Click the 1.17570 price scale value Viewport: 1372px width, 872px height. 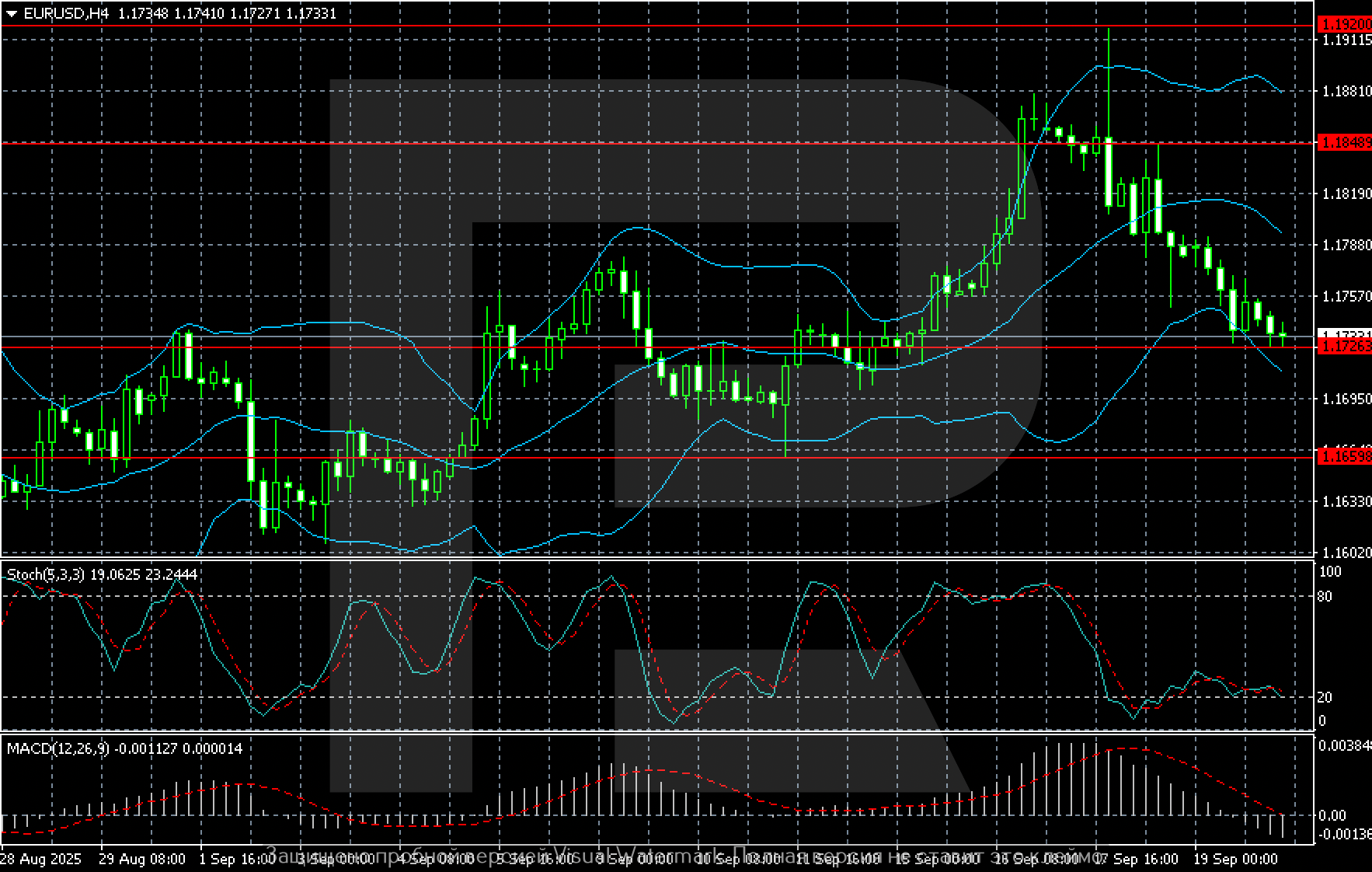pos(1346,296)
